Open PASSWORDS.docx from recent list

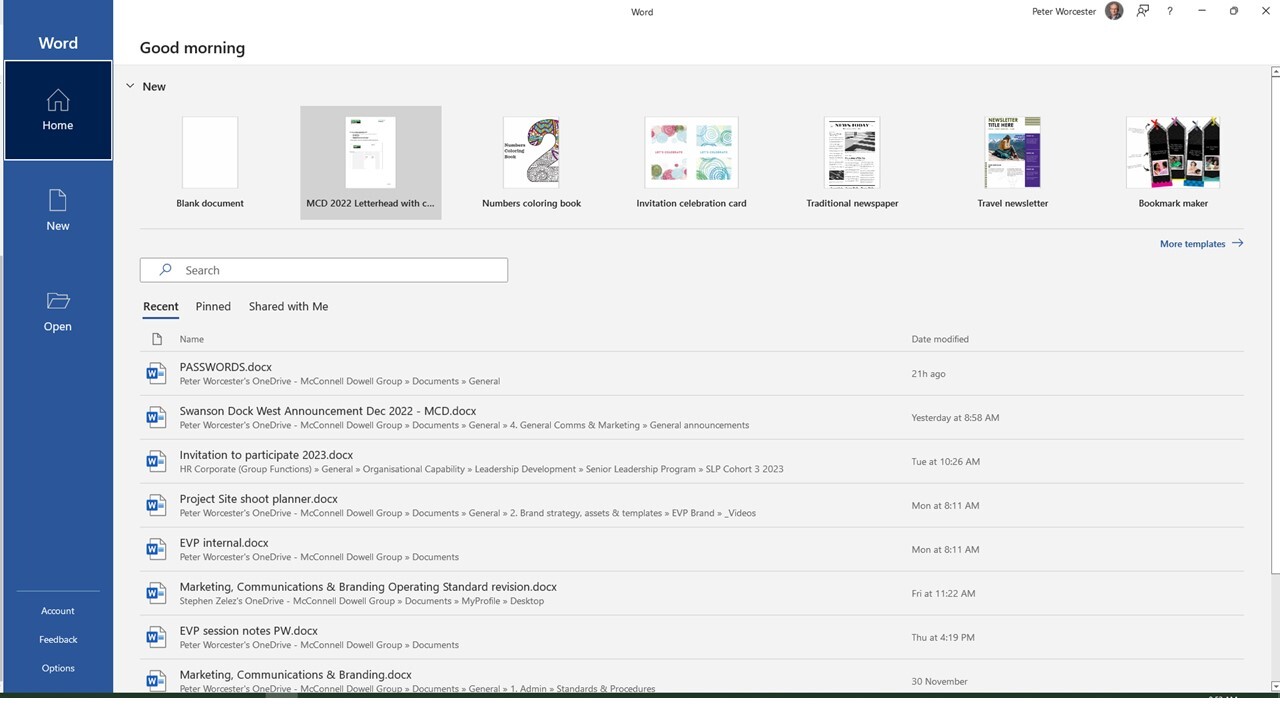coord(691,373)
